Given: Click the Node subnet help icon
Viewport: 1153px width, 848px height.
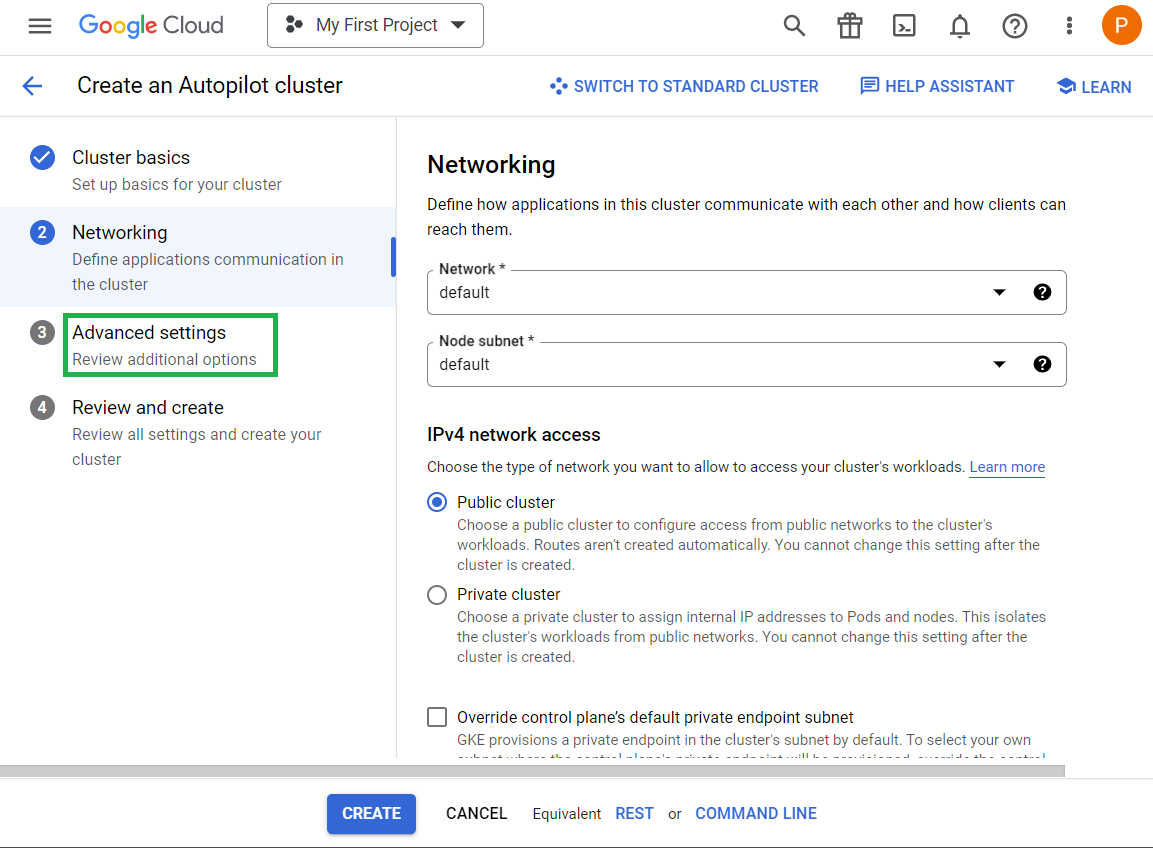Looking at the screenshot, I should [1042, 364].
